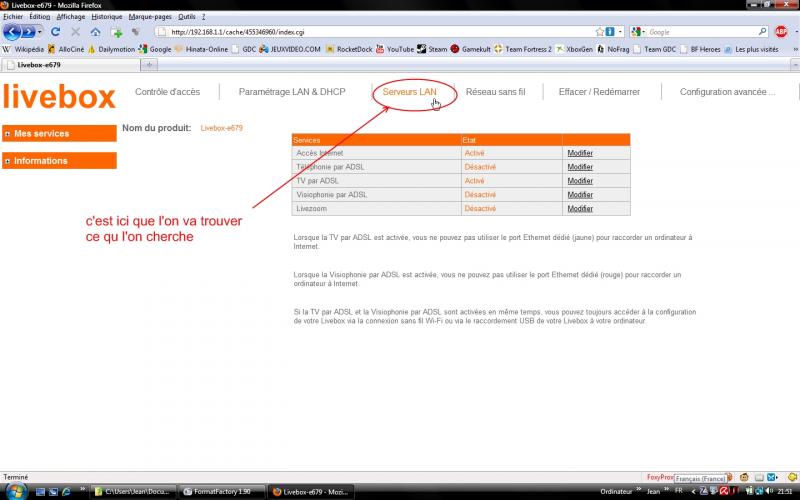Switch to the FormatFactory 1.90 taskbar button
800x500 pixels.
pos(222,492)
